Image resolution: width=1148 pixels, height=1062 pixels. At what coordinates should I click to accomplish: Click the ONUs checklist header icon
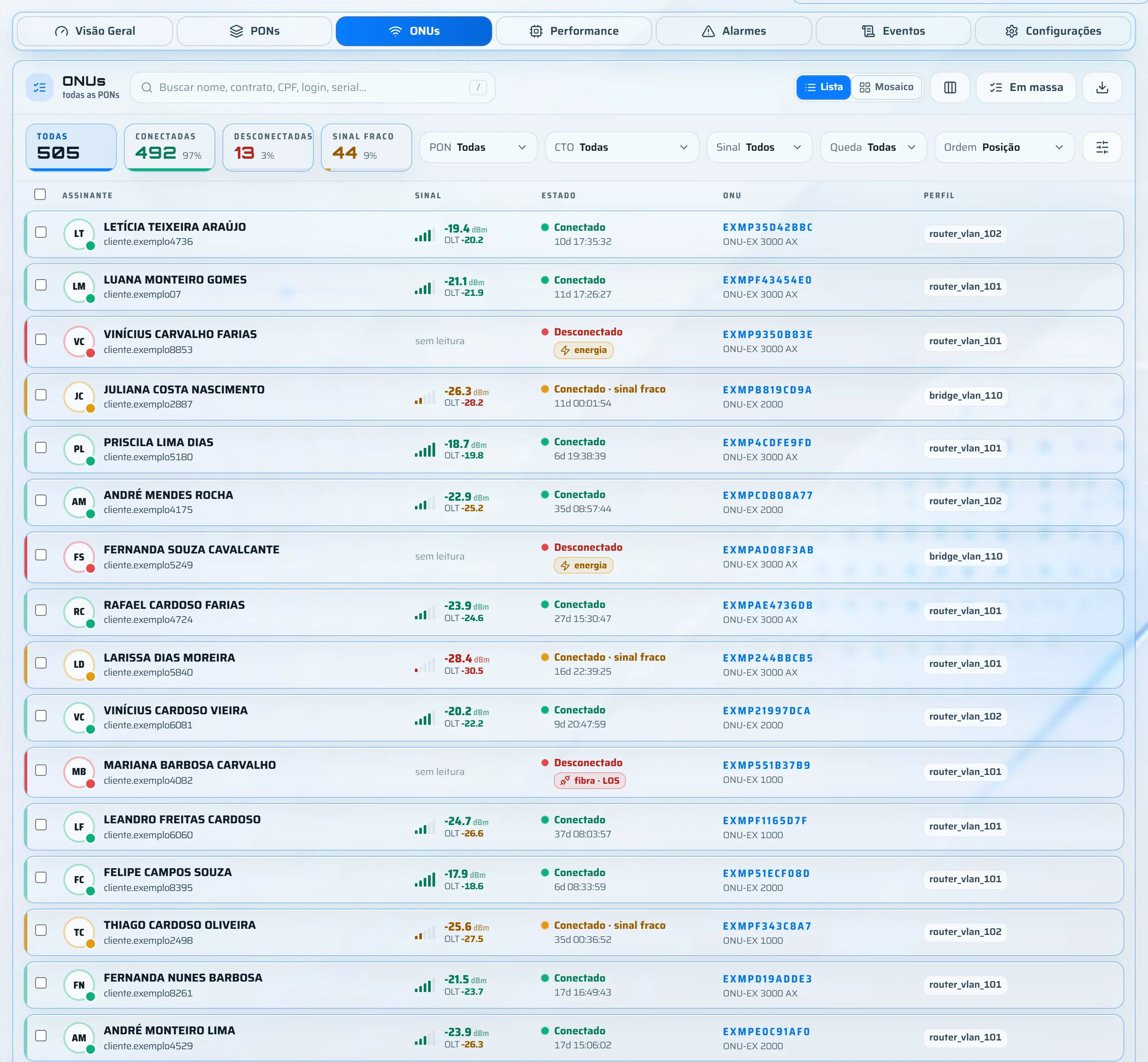(40, 87)
